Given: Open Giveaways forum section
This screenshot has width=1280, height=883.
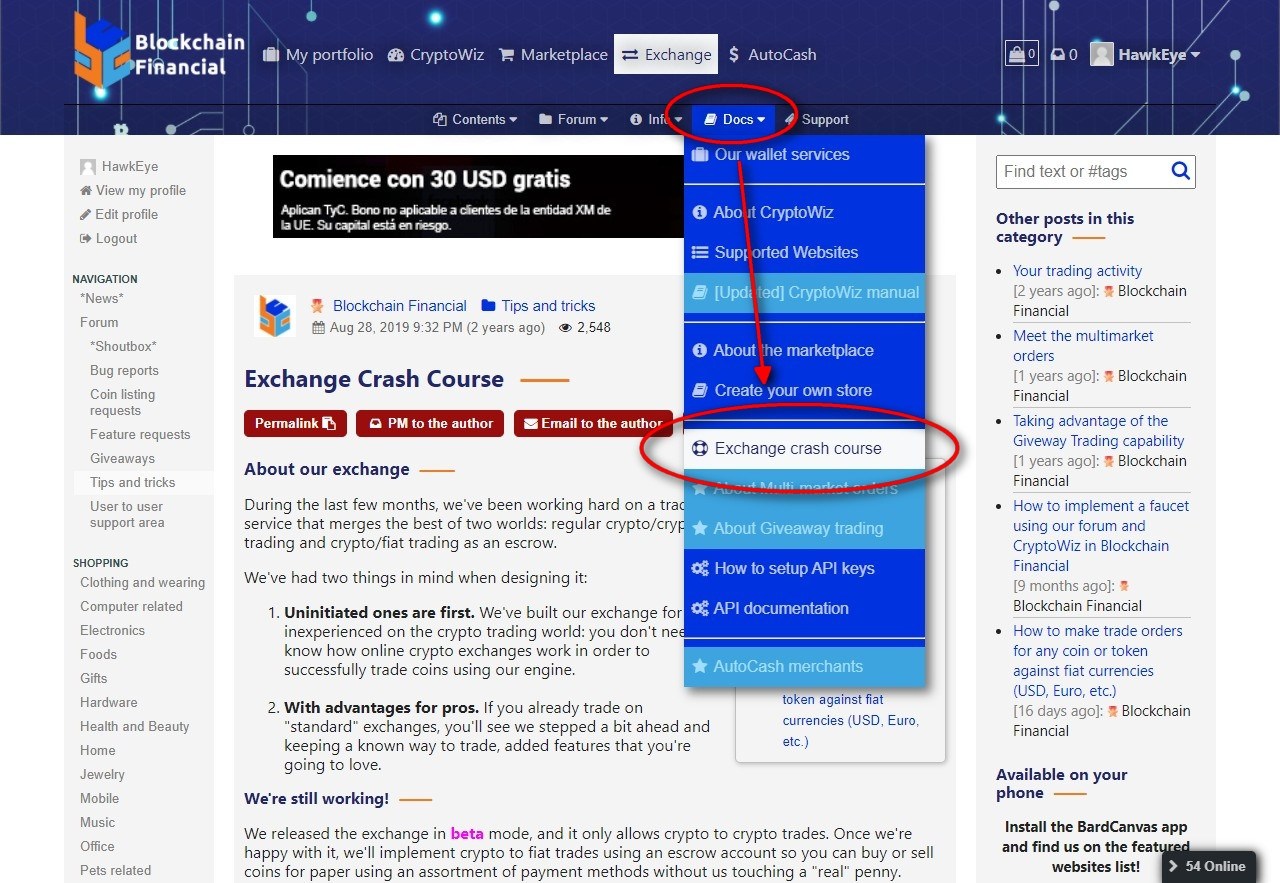Looking at the screenshot, I should click(x=122, y=458).
